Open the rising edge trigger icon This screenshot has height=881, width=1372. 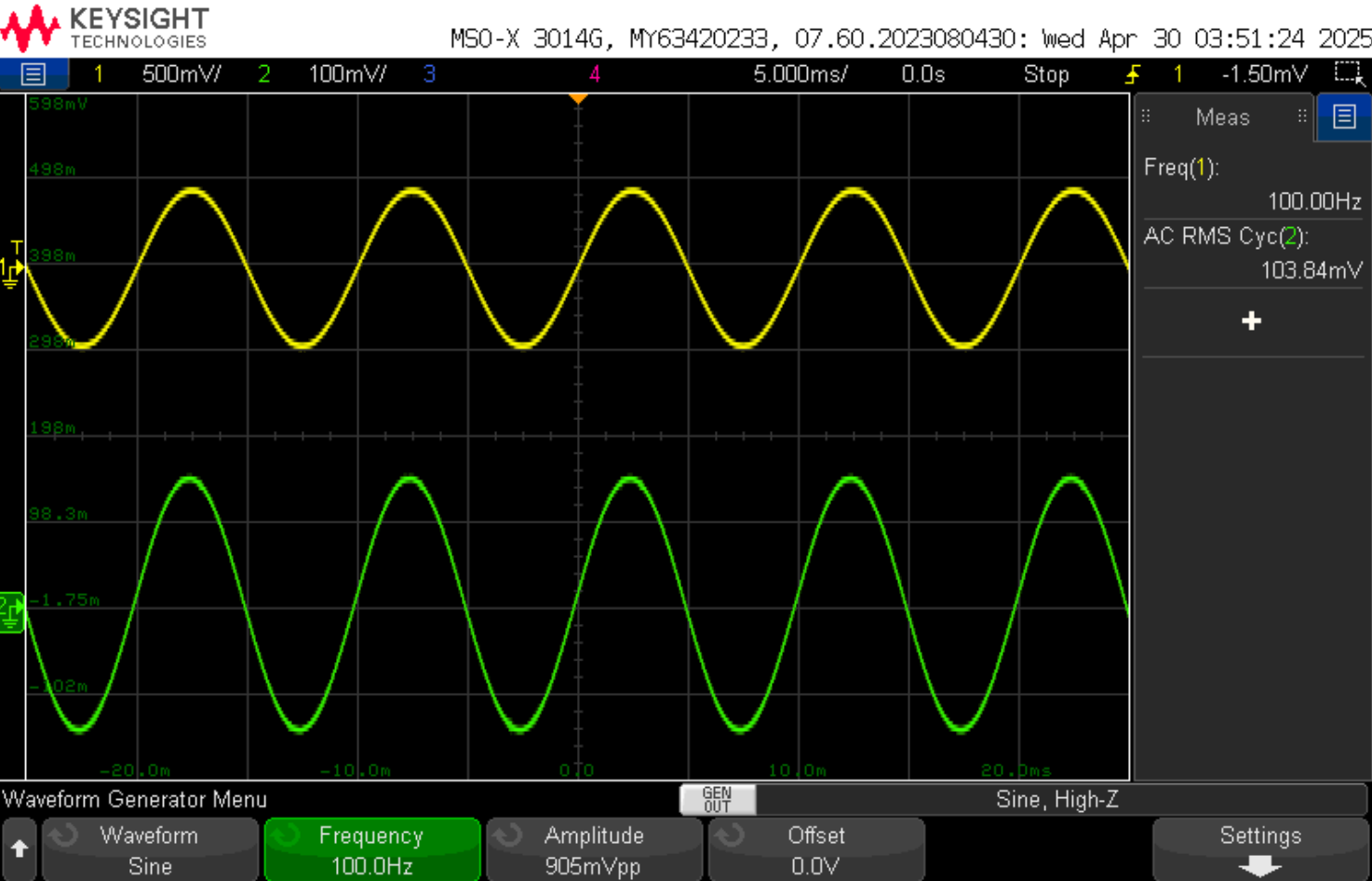coord(1133,75)
